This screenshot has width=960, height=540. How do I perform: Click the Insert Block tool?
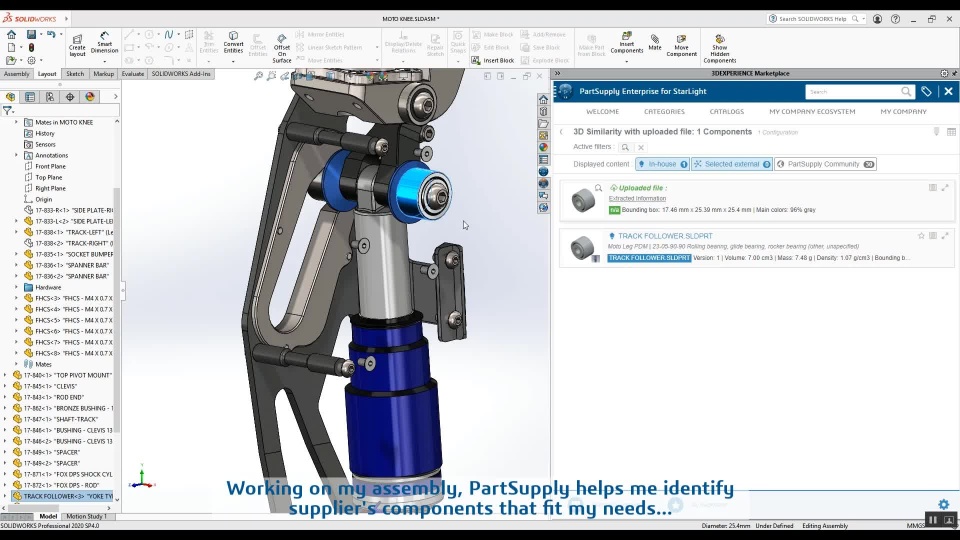(x=493, y=60)
